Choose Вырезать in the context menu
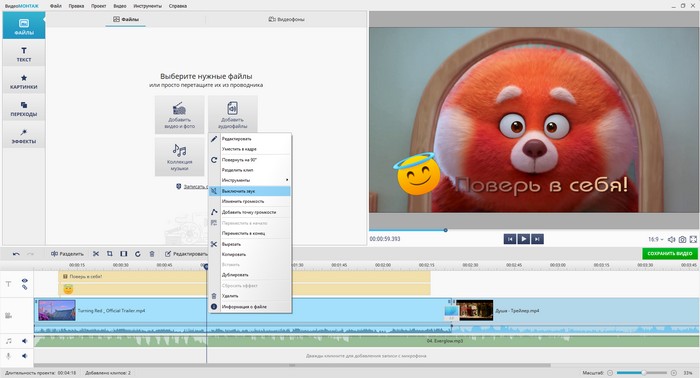 (250, 245)
